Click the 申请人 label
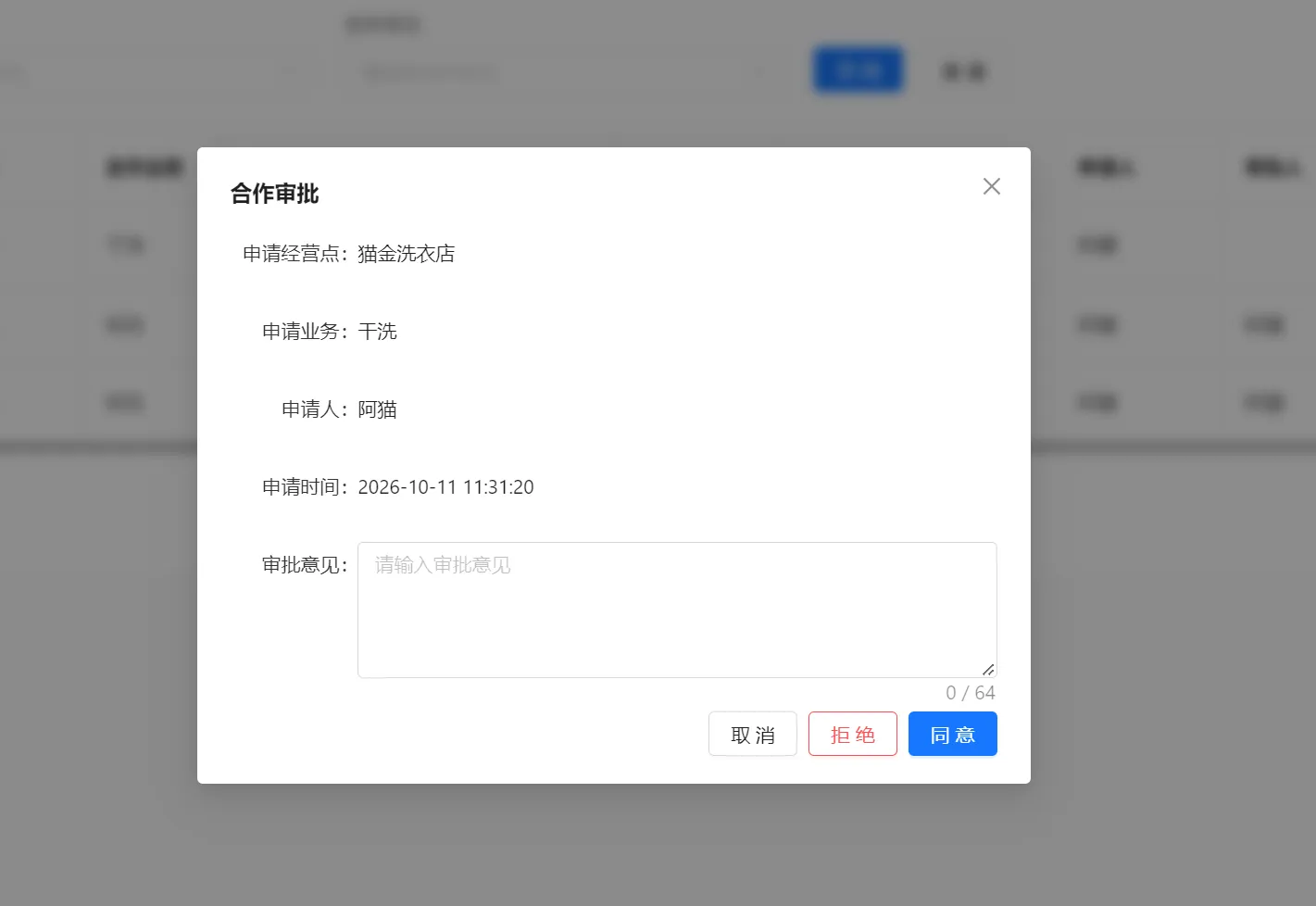This screenshot has width=1316, height=906. pyautogui.click(x=315, y=409)
